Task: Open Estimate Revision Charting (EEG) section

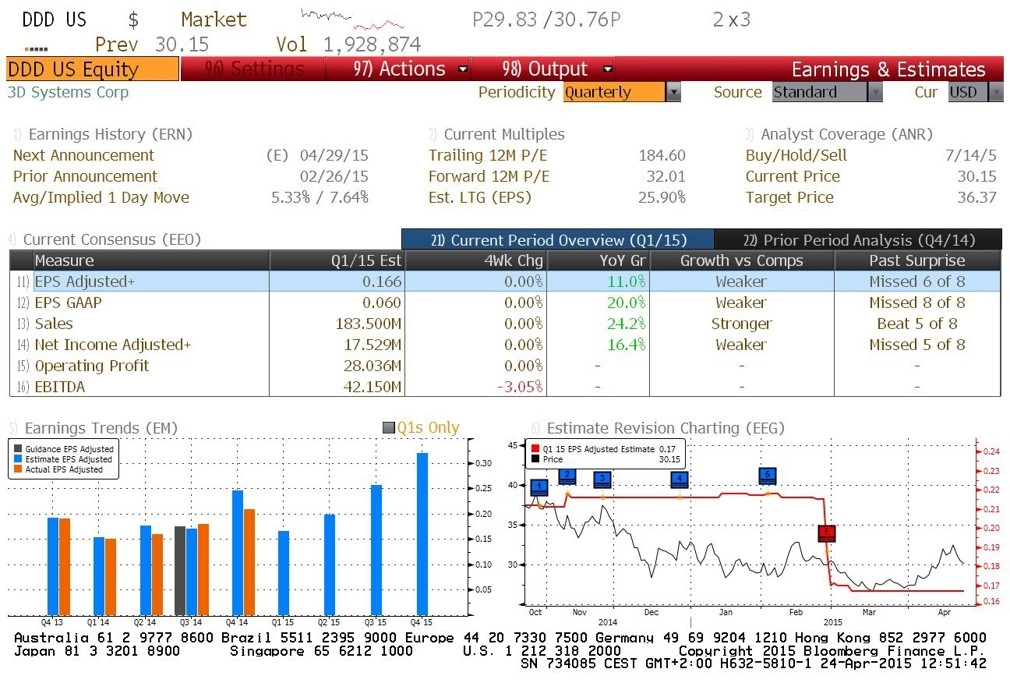Action: 665,428
